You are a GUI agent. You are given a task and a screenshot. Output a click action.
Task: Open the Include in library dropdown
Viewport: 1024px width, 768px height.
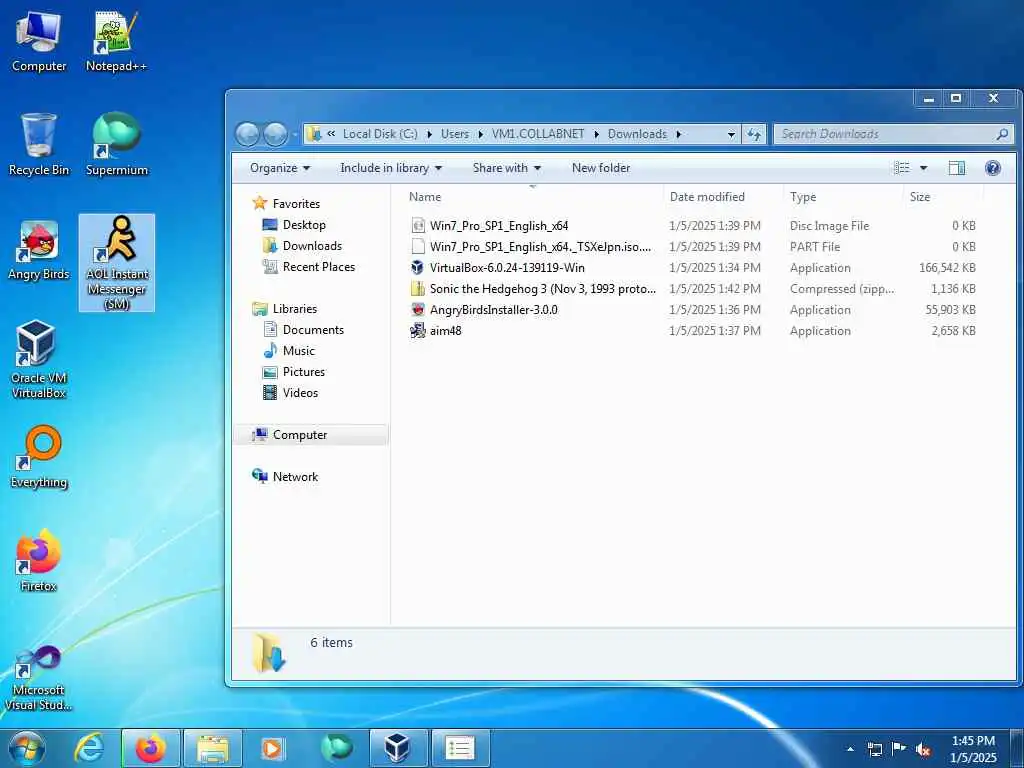pos(391,168)
